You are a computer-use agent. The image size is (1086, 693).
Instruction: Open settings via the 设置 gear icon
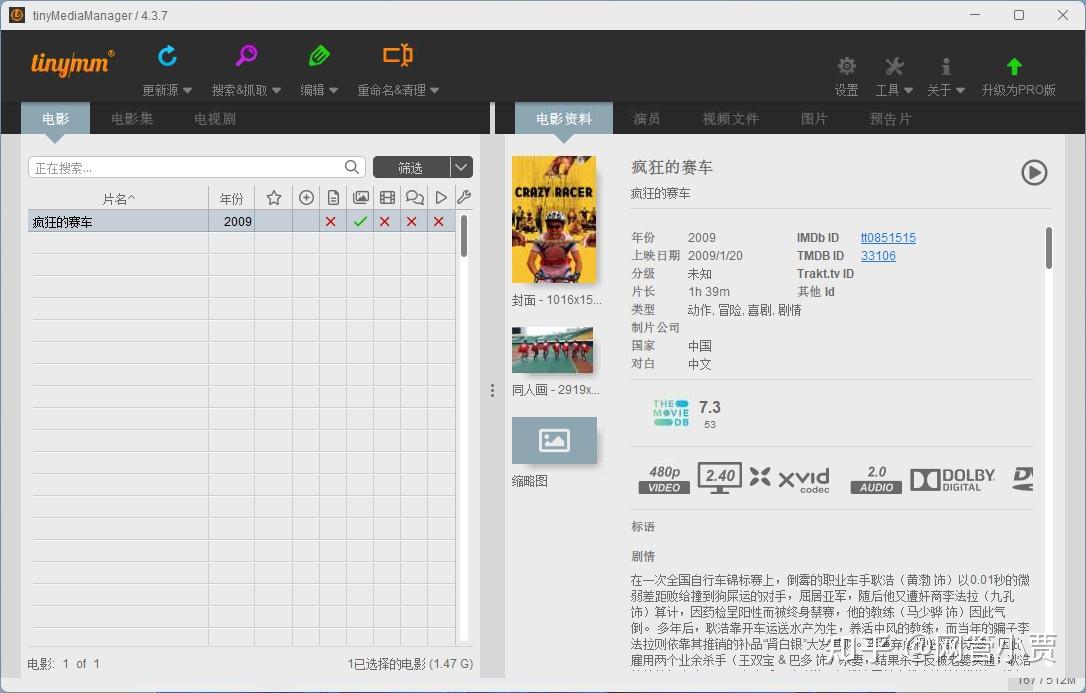pyautogui.click(x=846, y=65)
